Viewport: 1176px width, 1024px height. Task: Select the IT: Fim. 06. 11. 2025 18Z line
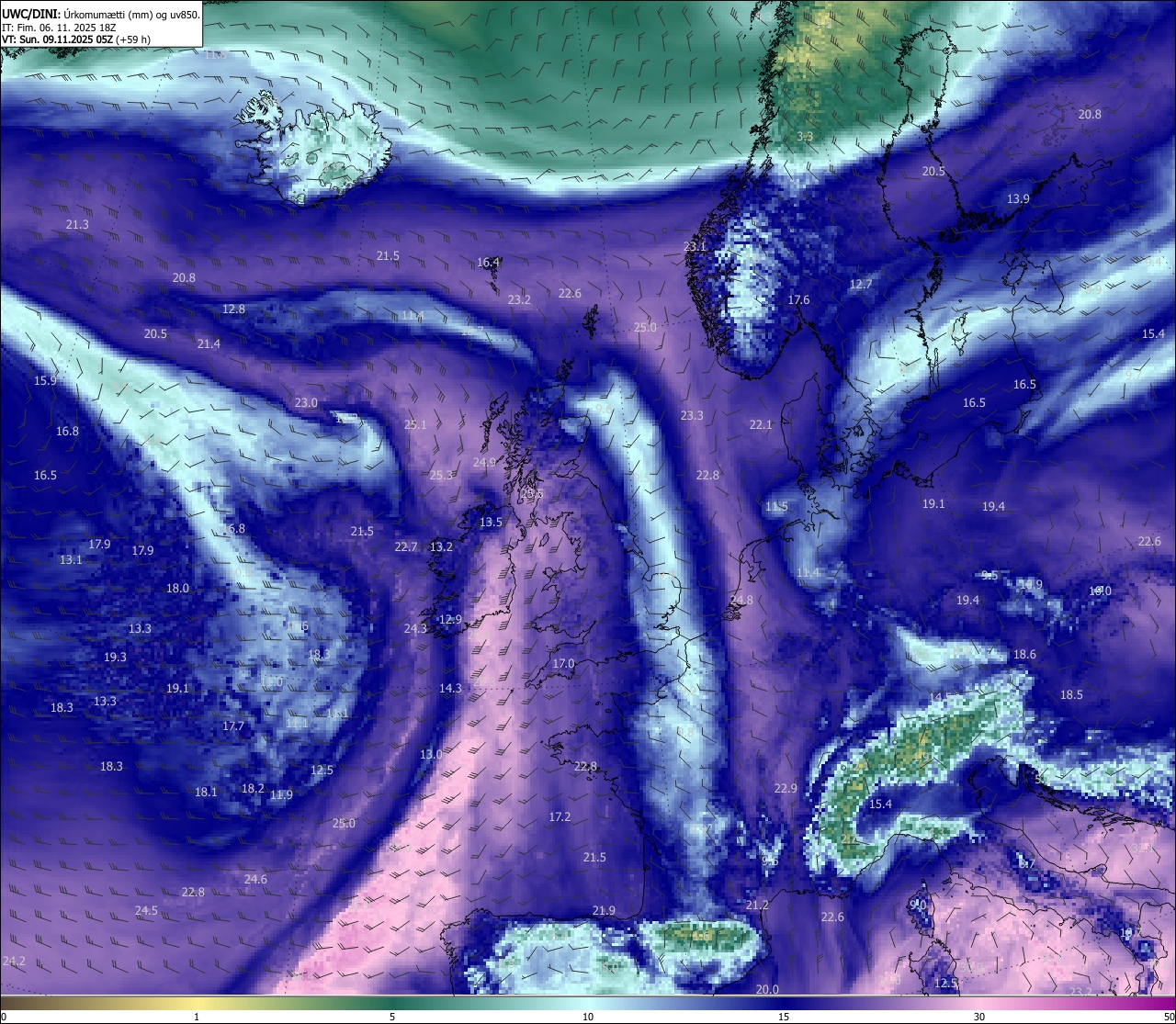click(x=58, y=28)
